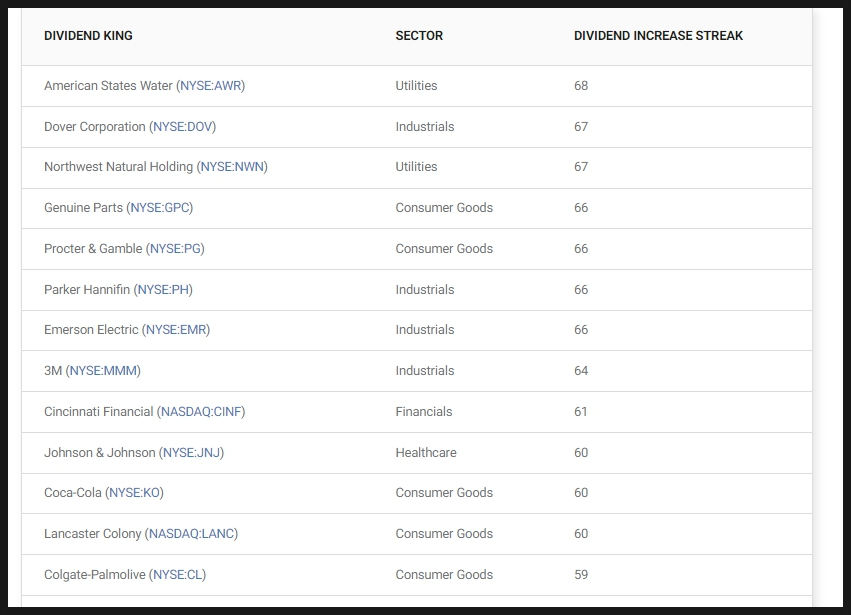Select the 59 streak value for Colgate-Palmolive
The height and width of the screenshot is (615, 851).
pyautogui.click(x=581, y=575)
